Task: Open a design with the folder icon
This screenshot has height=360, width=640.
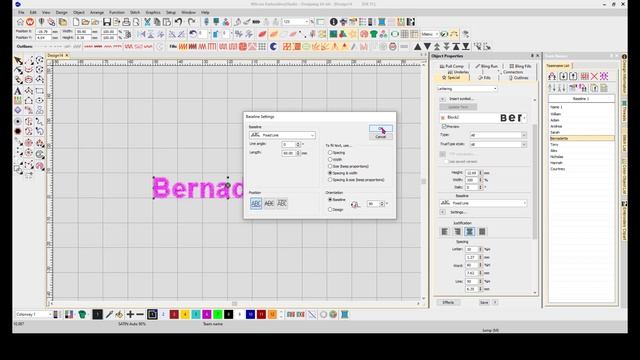Action: tap(85, 22)
